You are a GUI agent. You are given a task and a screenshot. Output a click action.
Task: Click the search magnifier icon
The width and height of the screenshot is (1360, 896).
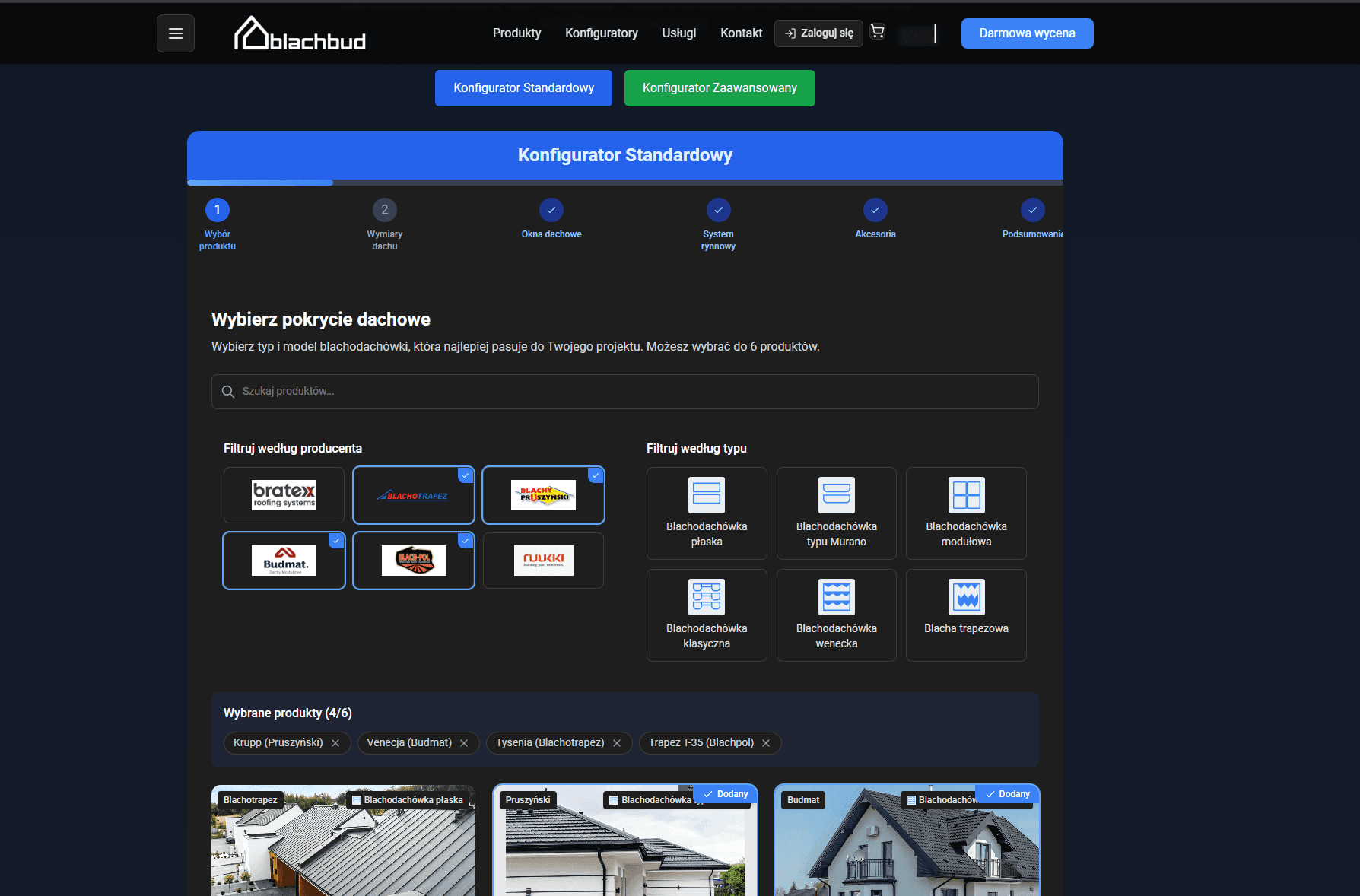pyautogui.click(x=227, y=392)
